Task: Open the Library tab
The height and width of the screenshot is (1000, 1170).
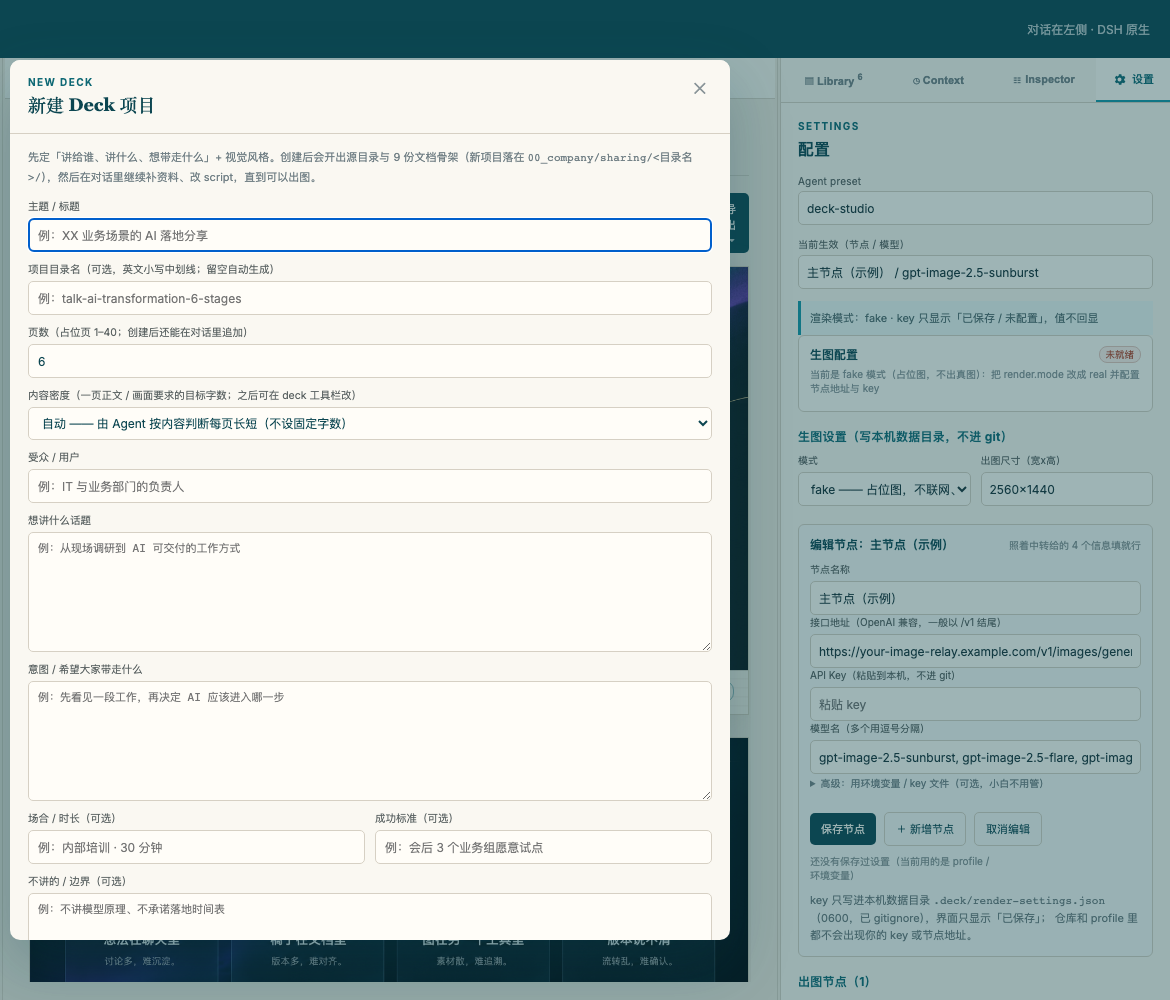Action: (833, 81)
